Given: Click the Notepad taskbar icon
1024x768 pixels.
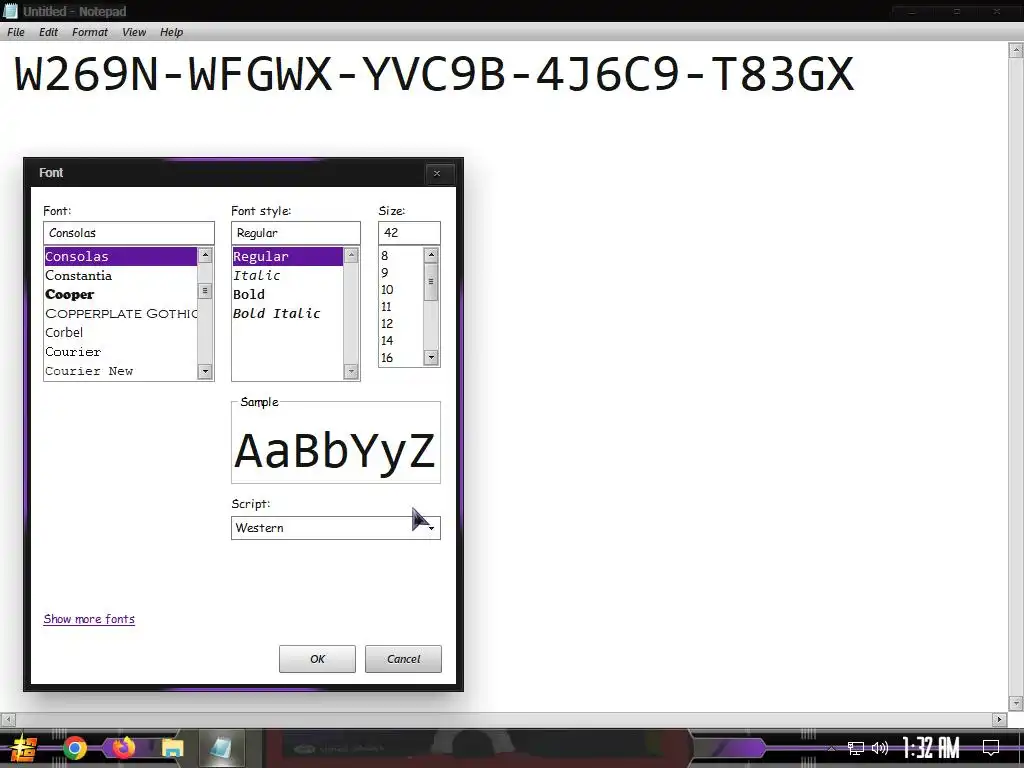Looking at the screenshot, I should click(x=221, y=748).
